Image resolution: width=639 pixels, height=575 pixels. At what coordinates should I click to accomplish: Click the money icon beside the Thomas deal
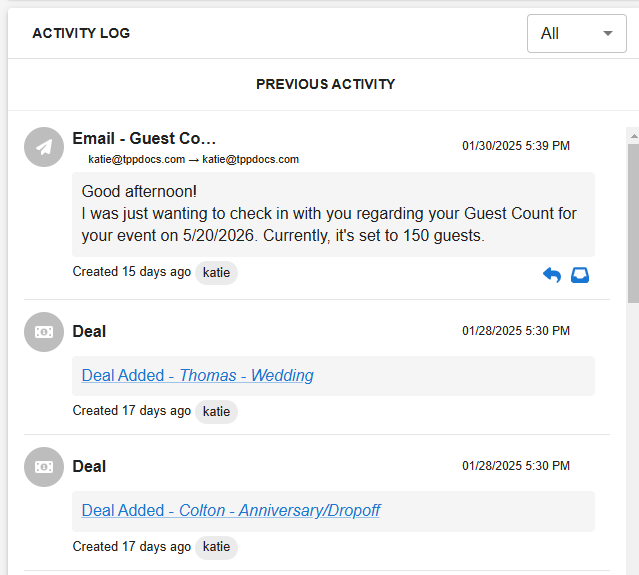[44, 332]
